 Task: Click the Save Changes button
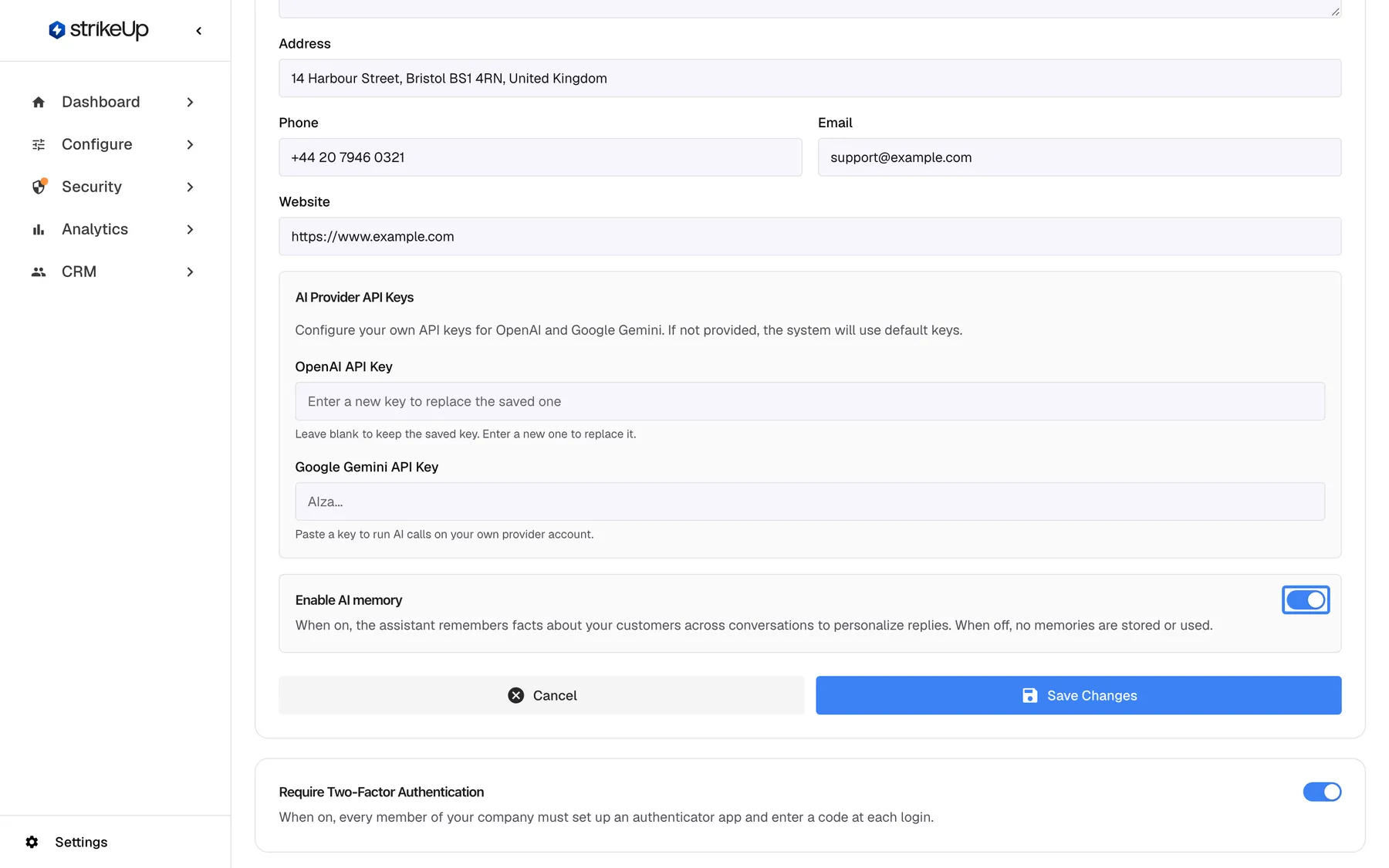pos(1078,695)
